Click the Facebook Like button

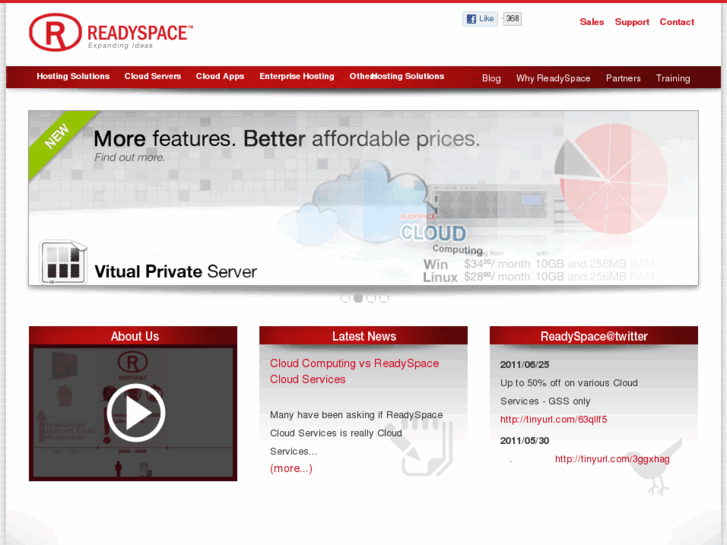tap(480, 19)
